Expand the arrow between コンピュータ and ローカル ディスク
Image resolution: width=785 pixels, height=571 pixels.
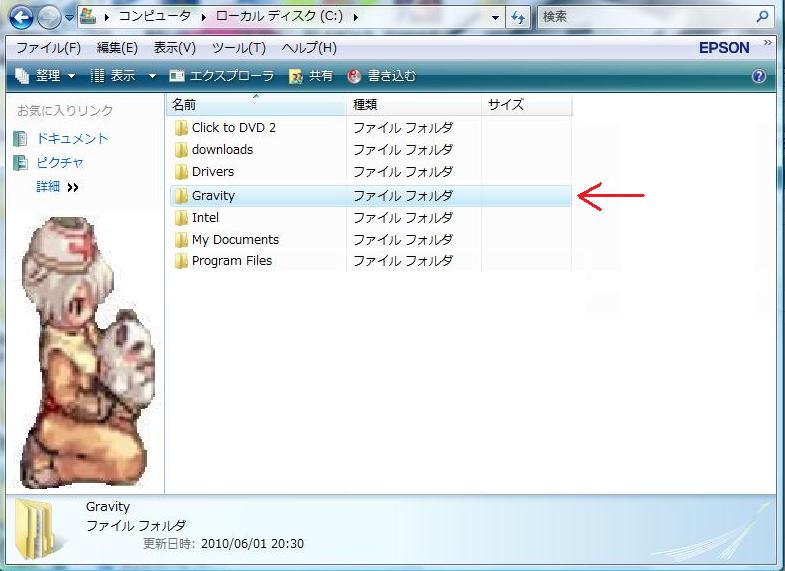pos(204,17)
